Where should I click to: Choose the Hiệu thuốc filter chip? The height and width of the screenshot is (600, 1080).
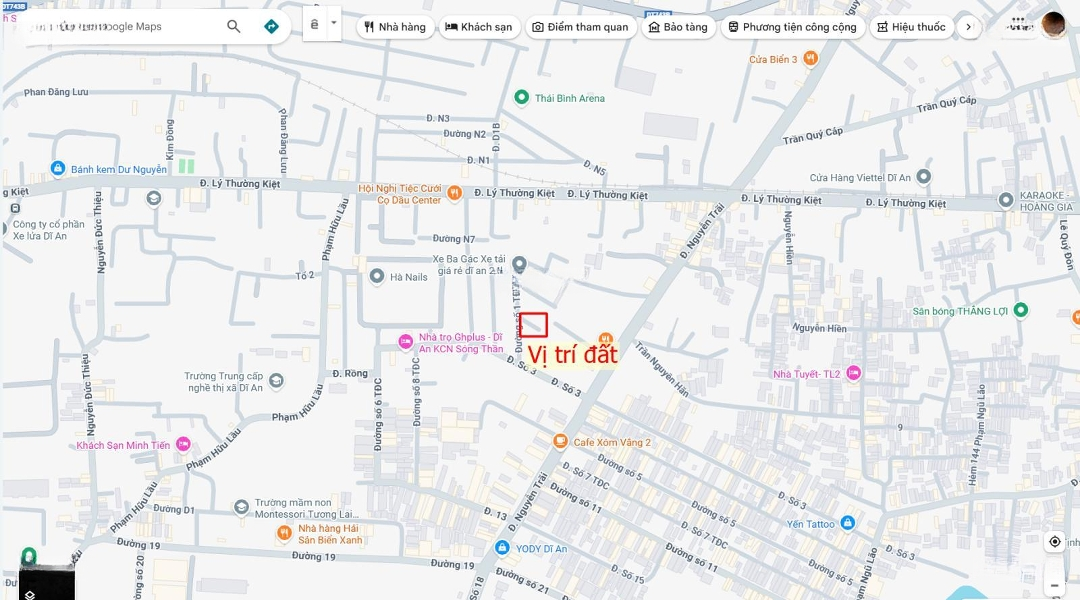(x=912, y=27)
